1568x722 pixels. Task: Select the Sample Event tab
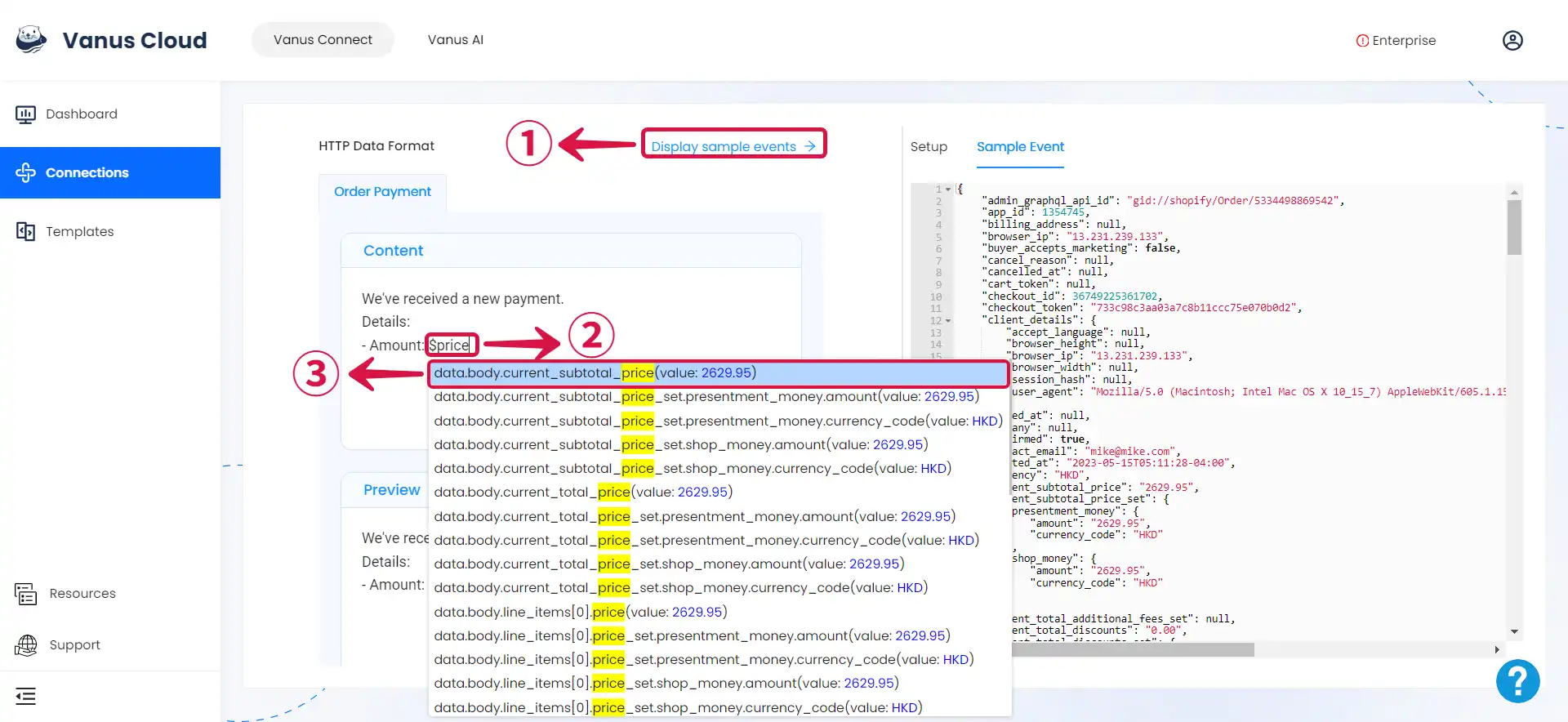tap(1020, 147)
